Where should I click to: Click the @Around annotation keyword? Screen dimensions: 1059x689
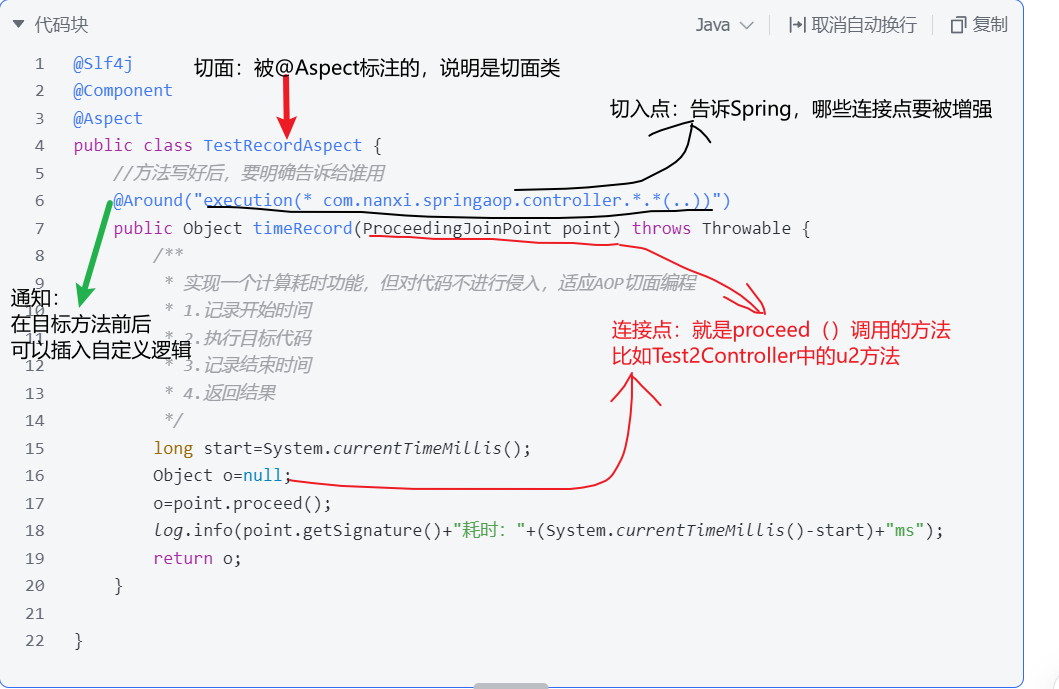tap(147, 201)
